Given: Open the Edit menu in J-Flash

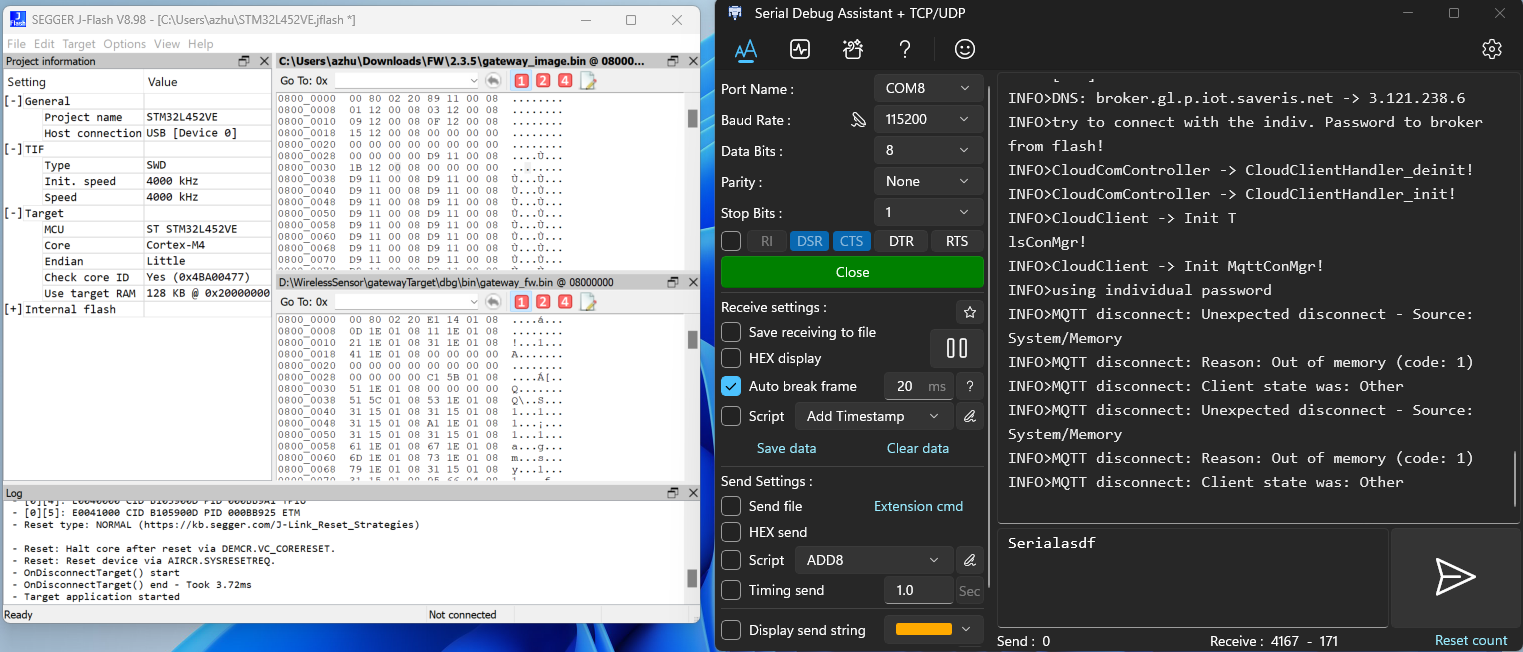Looking at the screenshot, I should tap(44, 44).
